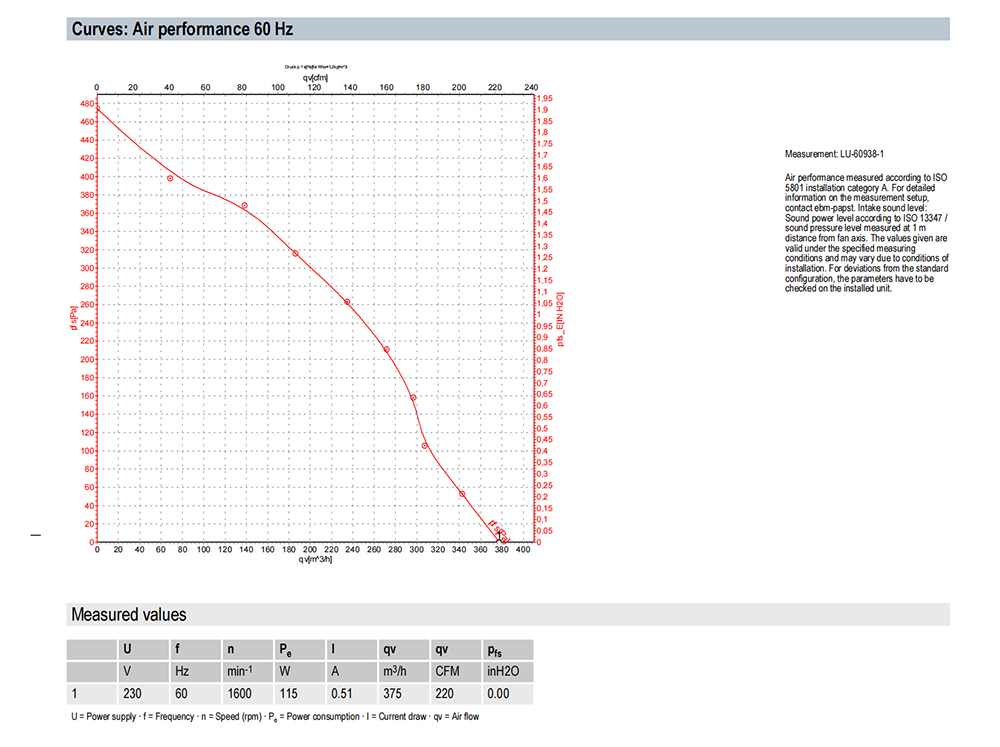Select the 230 voltage value in the table
The image size is (1000, 747).
132,692
